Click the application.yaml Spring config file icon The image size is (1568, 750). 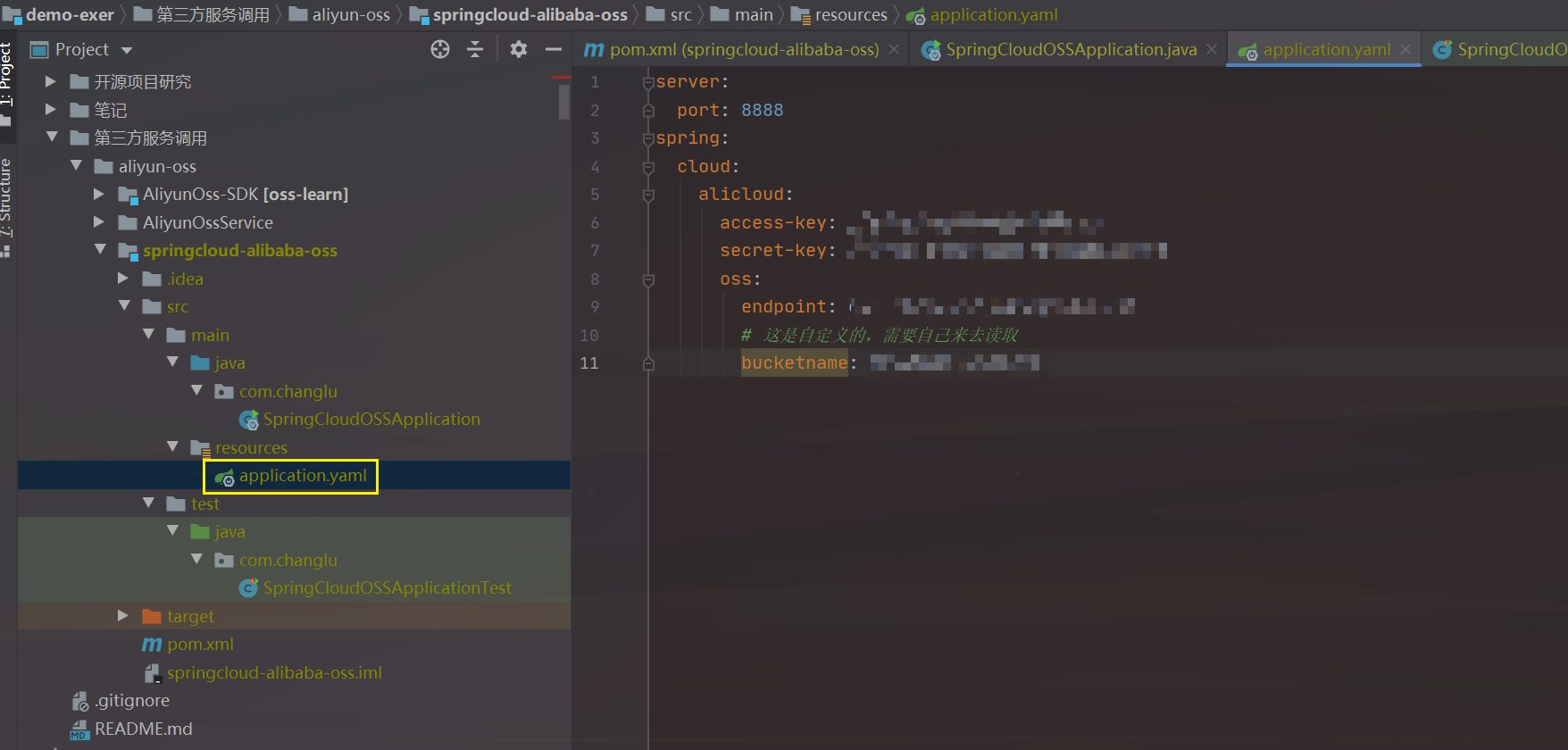225,477
